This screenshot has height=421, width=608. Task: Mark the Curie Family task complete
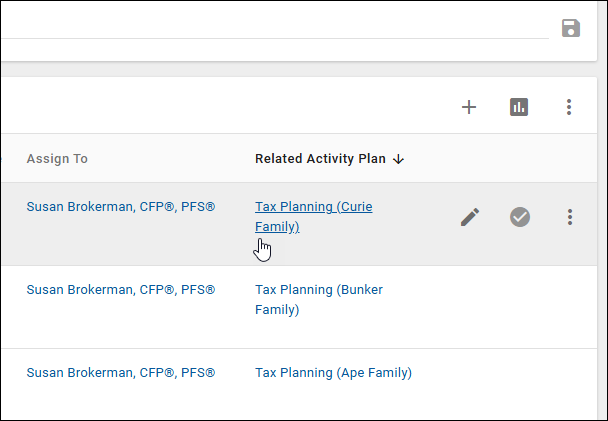[520, 217]
